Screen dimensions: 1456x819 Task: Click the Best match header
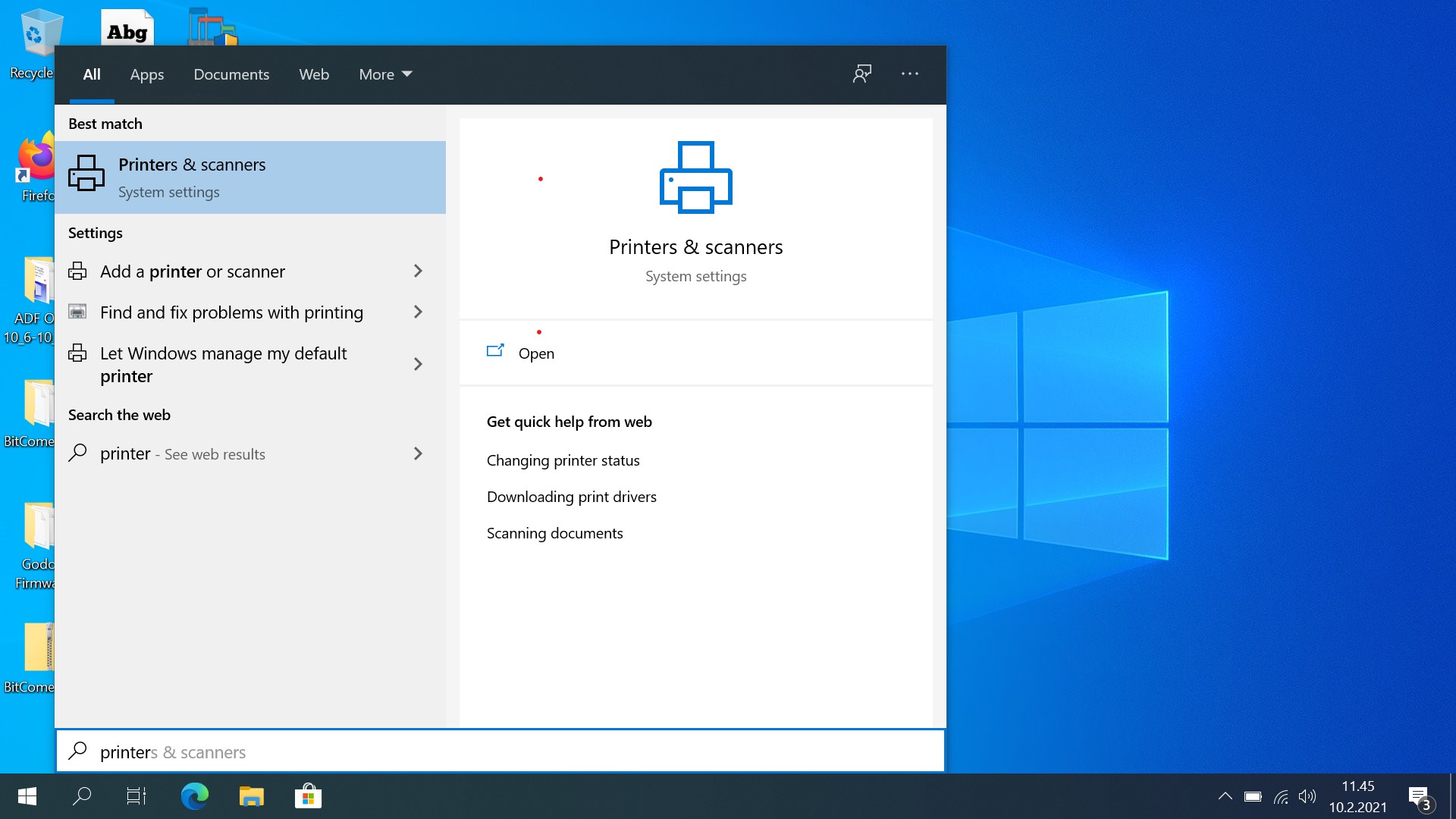[105, 124]
